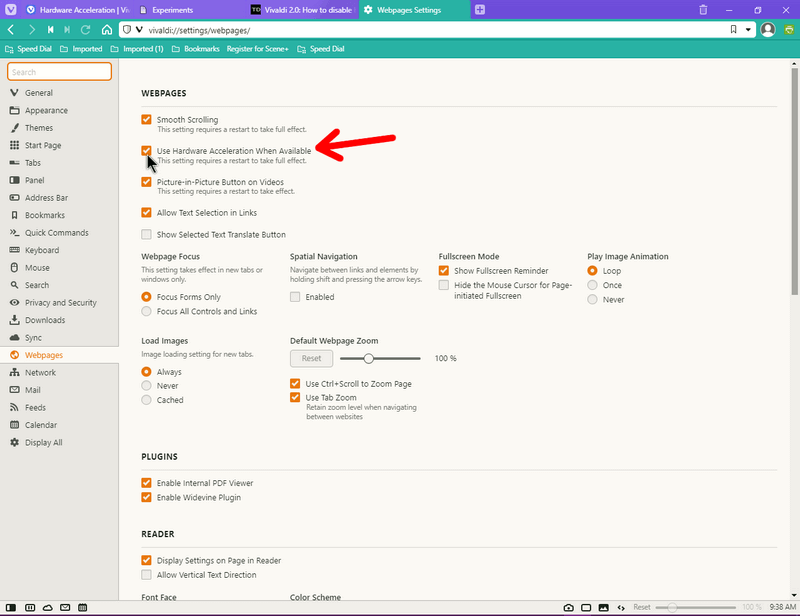Click the tab tiling status bar icon

(30, 607)
